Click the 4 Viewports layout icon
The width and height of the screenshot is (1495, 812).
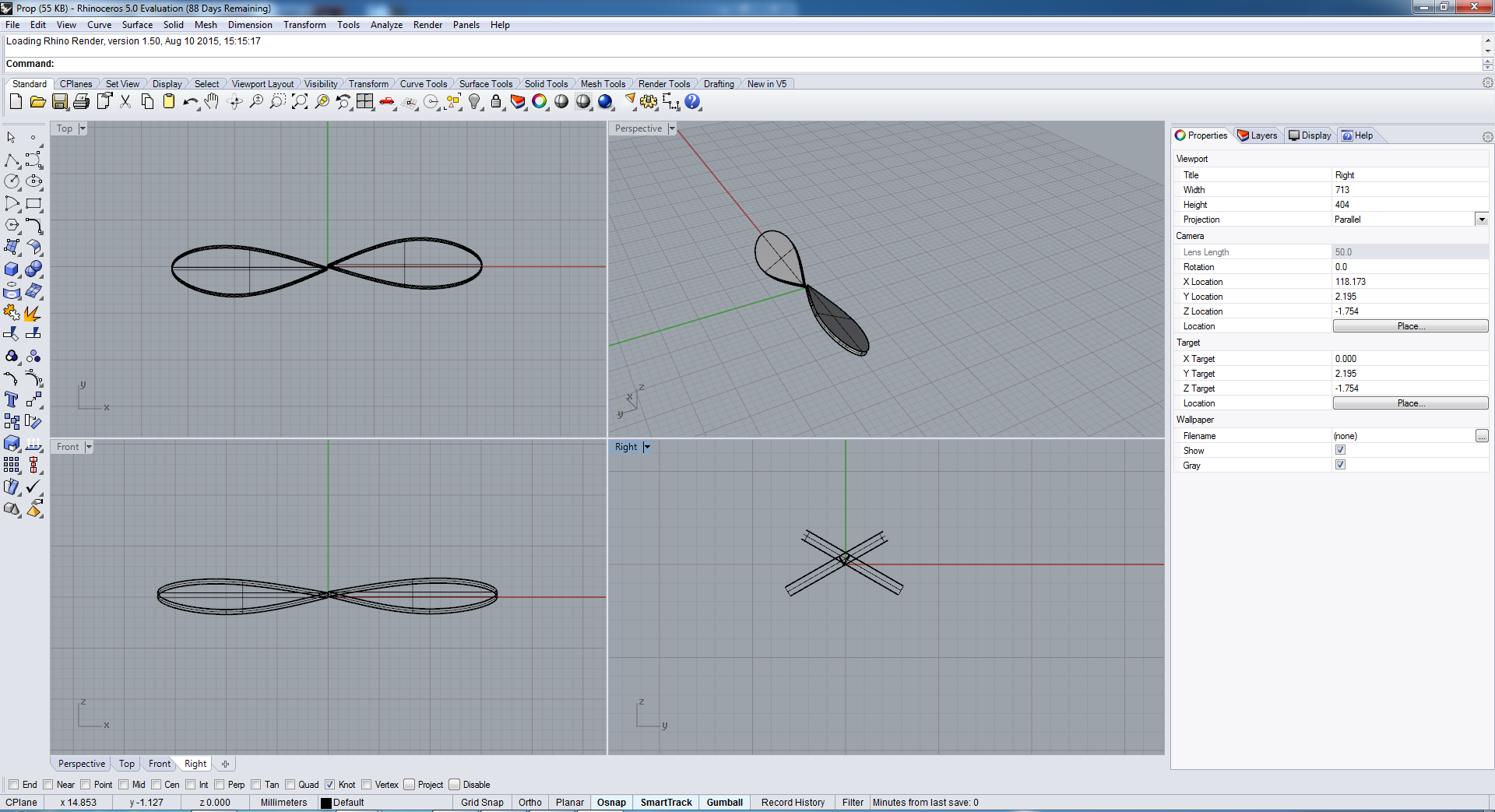pyautogui.click(x=365, y=102)
